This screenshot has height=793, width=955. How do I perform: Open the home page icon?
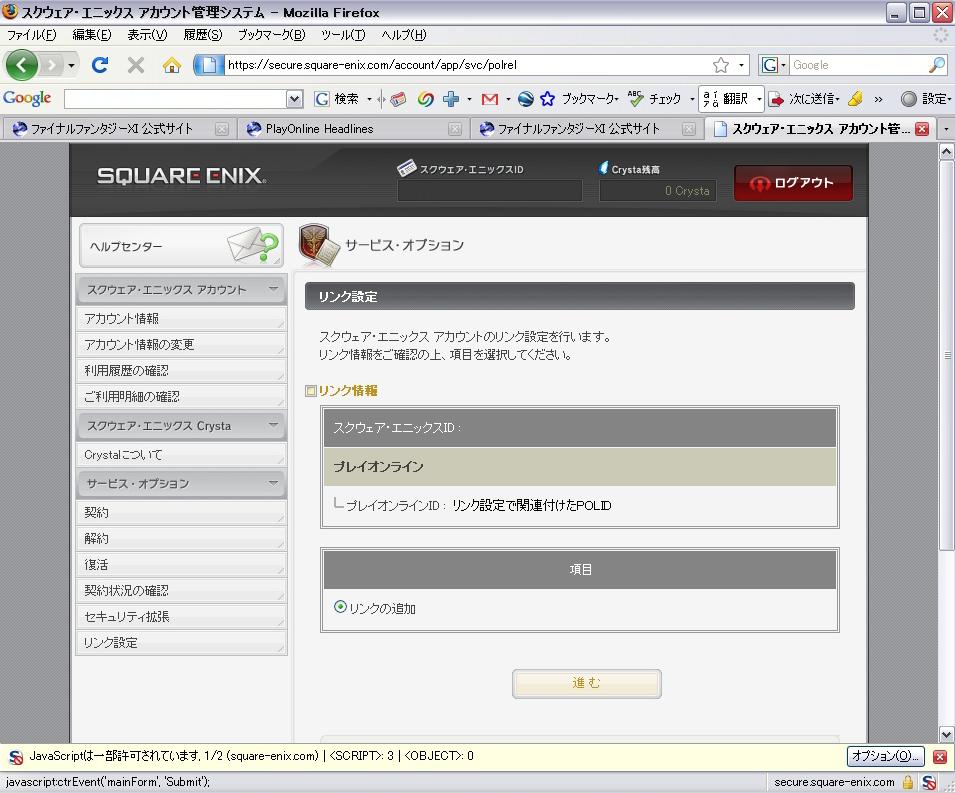tap(172, 65)
